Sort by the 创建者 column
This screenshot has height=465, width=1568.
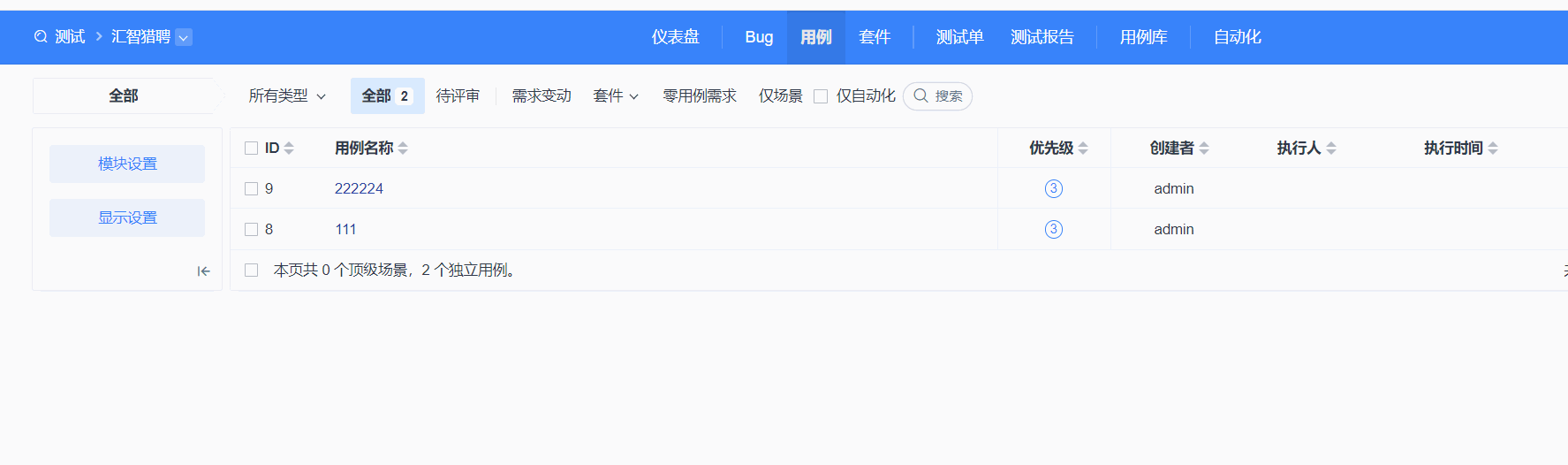coord(1204,148)
